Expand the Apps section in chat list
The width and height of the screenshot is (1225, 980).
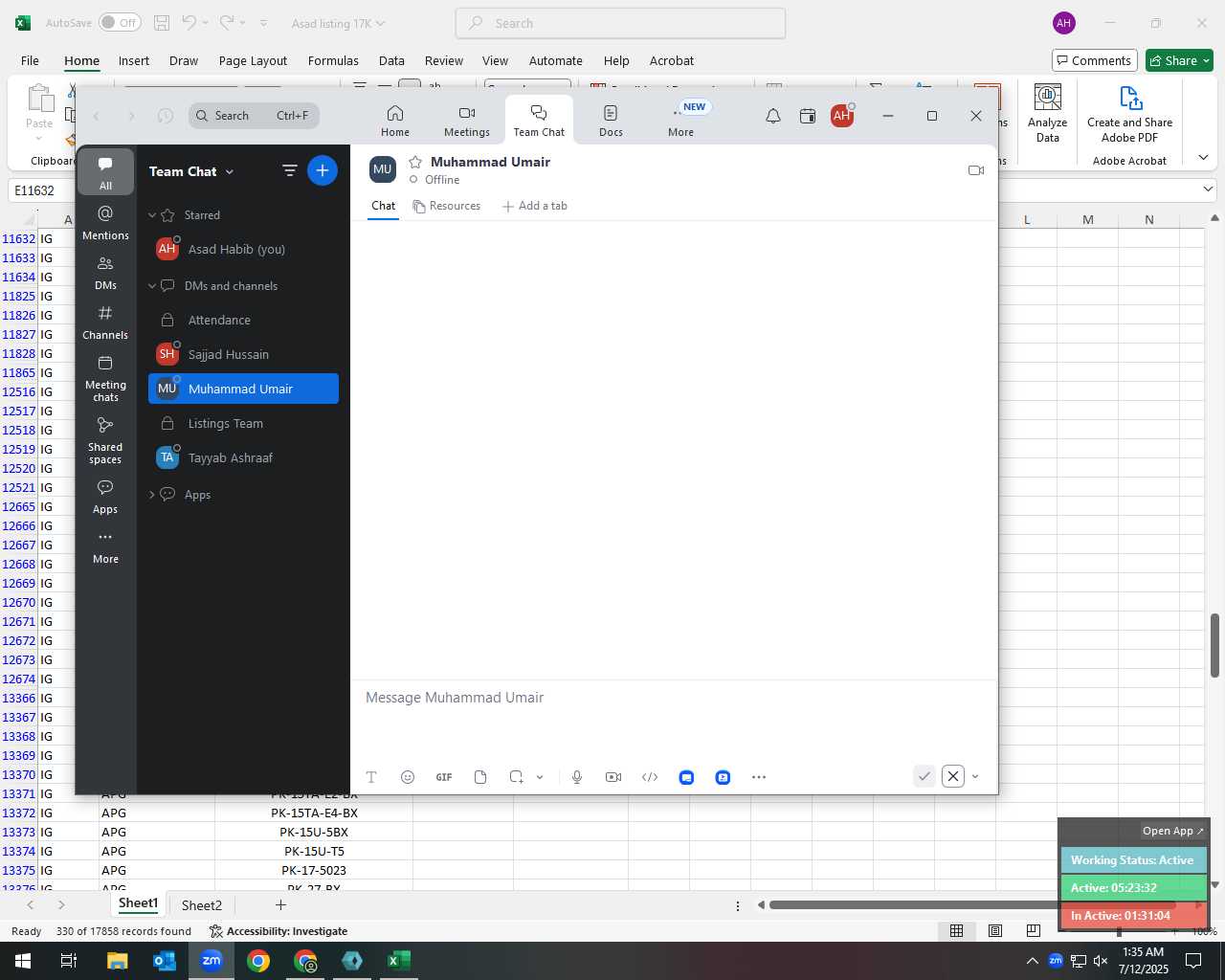(152, 495)
